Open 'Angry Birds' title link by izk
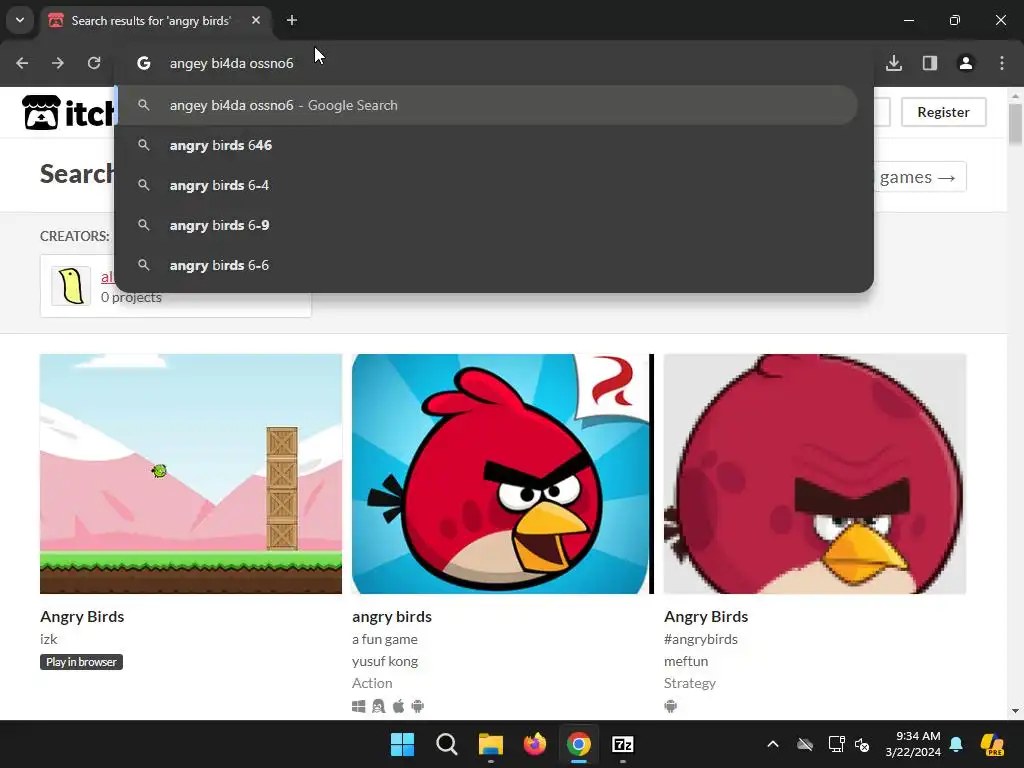This screenshot has width=1024, height=768. [82, 616]
